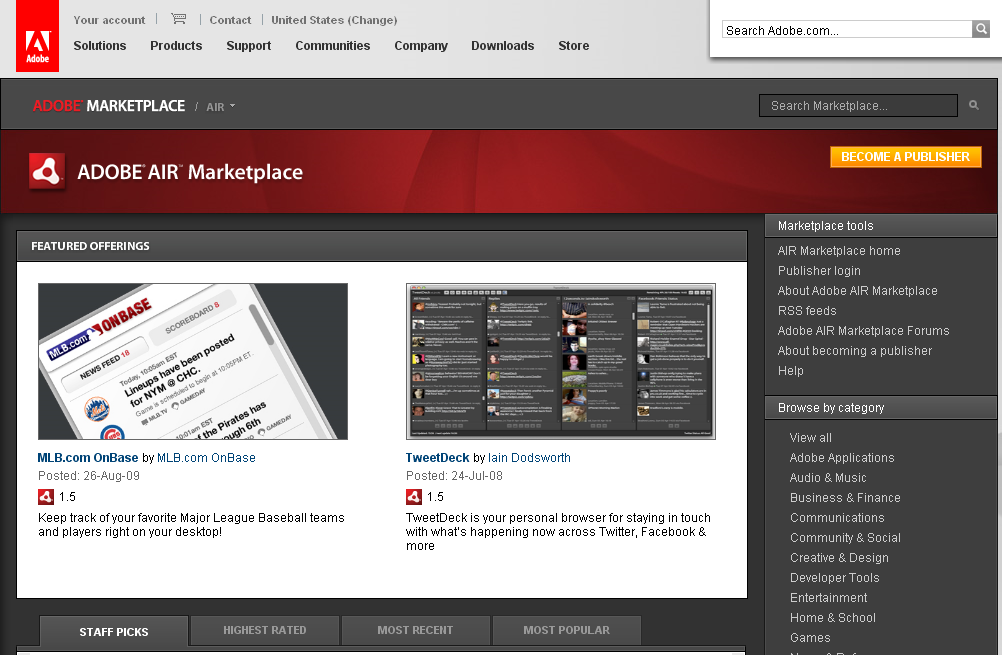Click the Adobe logo icon
The image size is (1002, 655).
(x=37, y=36)
